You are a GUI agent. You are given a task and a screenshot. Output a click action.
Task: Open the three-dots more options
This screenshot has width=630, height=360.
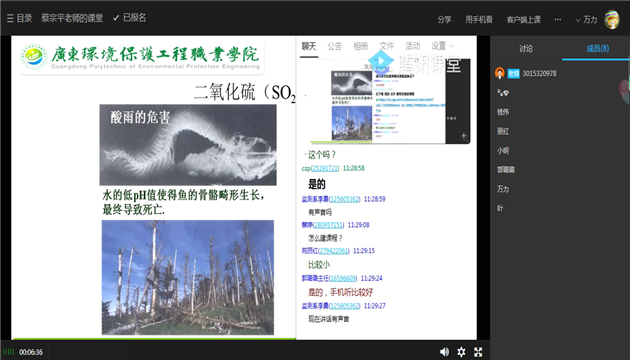pos(558,19)
